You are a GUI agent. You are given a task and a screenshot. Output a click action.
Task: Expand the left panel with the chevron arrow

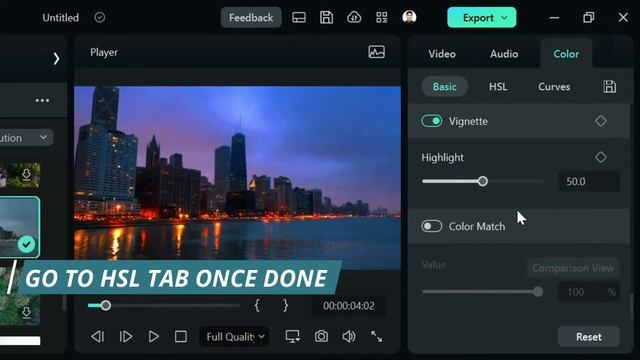click(x=56, y=59)
